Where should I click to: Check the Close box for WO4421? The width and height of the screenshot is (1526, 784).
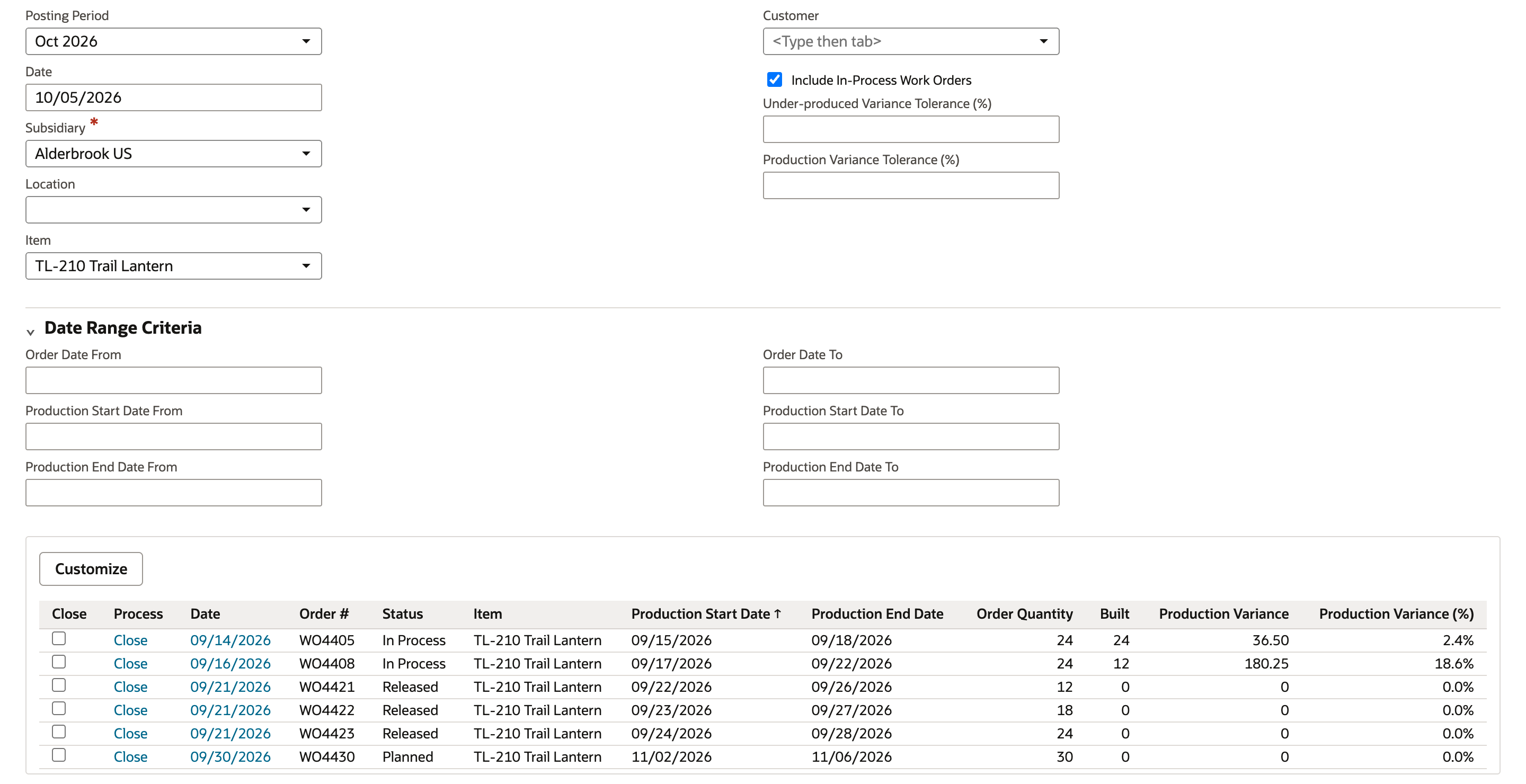59,685
